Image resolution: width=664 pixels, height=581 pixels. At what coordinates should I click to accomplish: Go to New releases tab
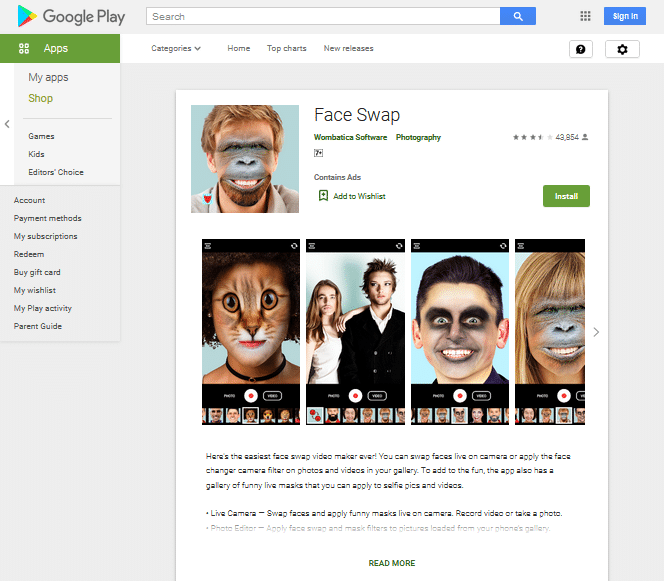(348, 48)
